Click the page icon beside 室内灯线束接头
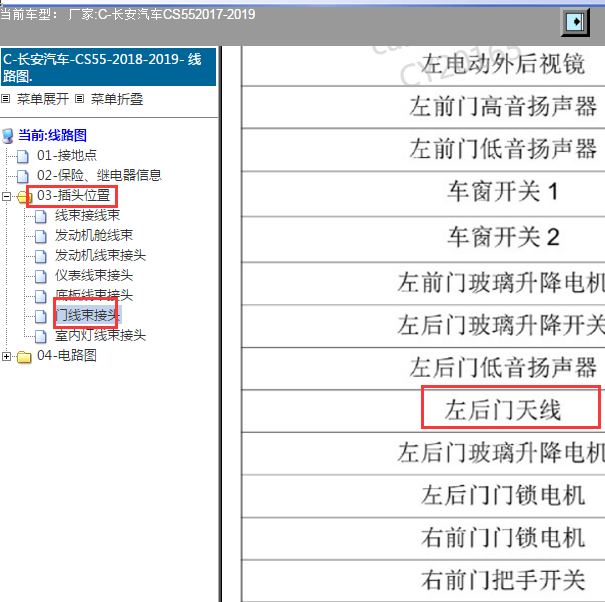This screenshot has height=602, width=605. [x=41, y=337]
